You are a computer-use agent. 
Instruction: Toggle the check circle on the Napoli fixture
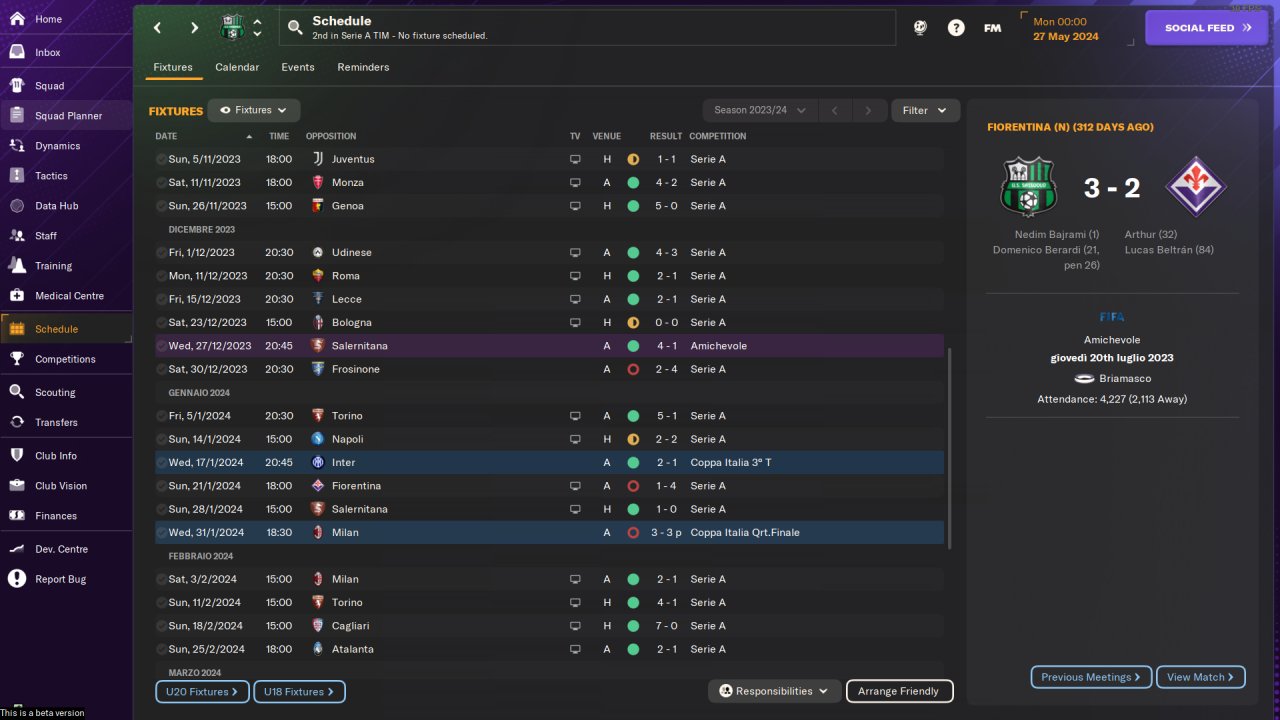coord(161,439)
